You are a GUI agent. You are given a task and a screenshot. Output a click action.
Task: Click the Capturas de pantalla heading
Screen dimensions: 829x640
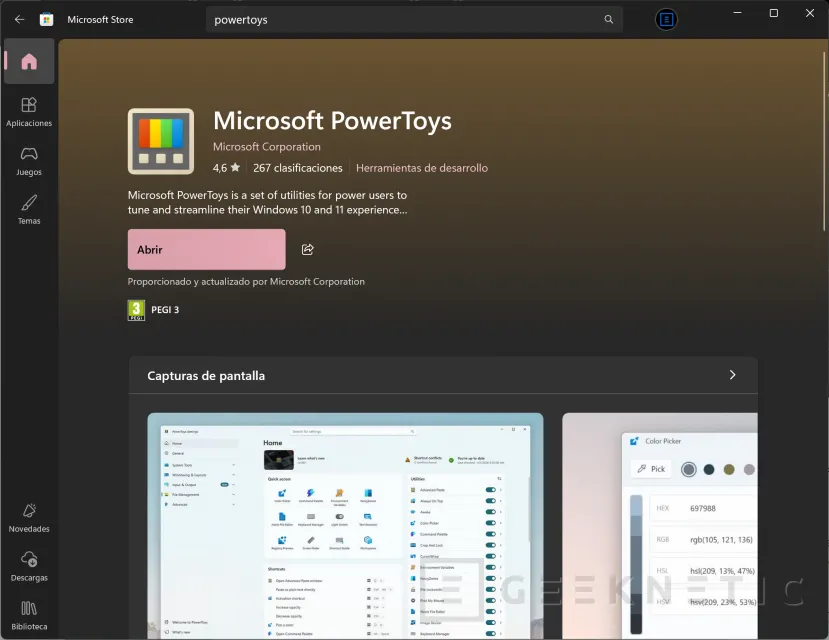tap(206, 376)
